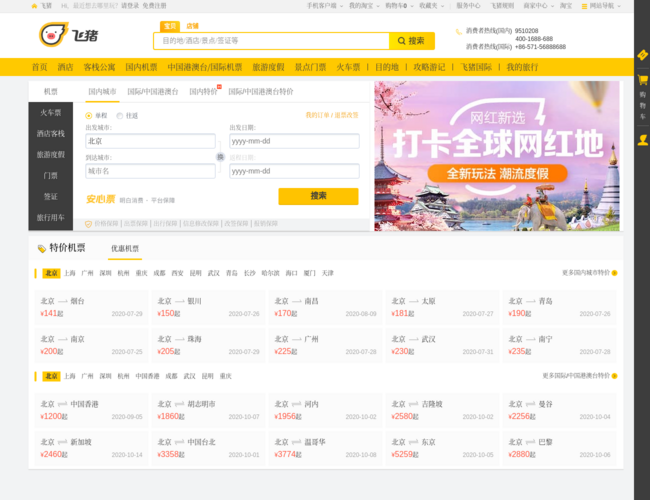Click the yellow flight 搜索 button
Viewport: 650px width, 500px height.
click(318, 196)
